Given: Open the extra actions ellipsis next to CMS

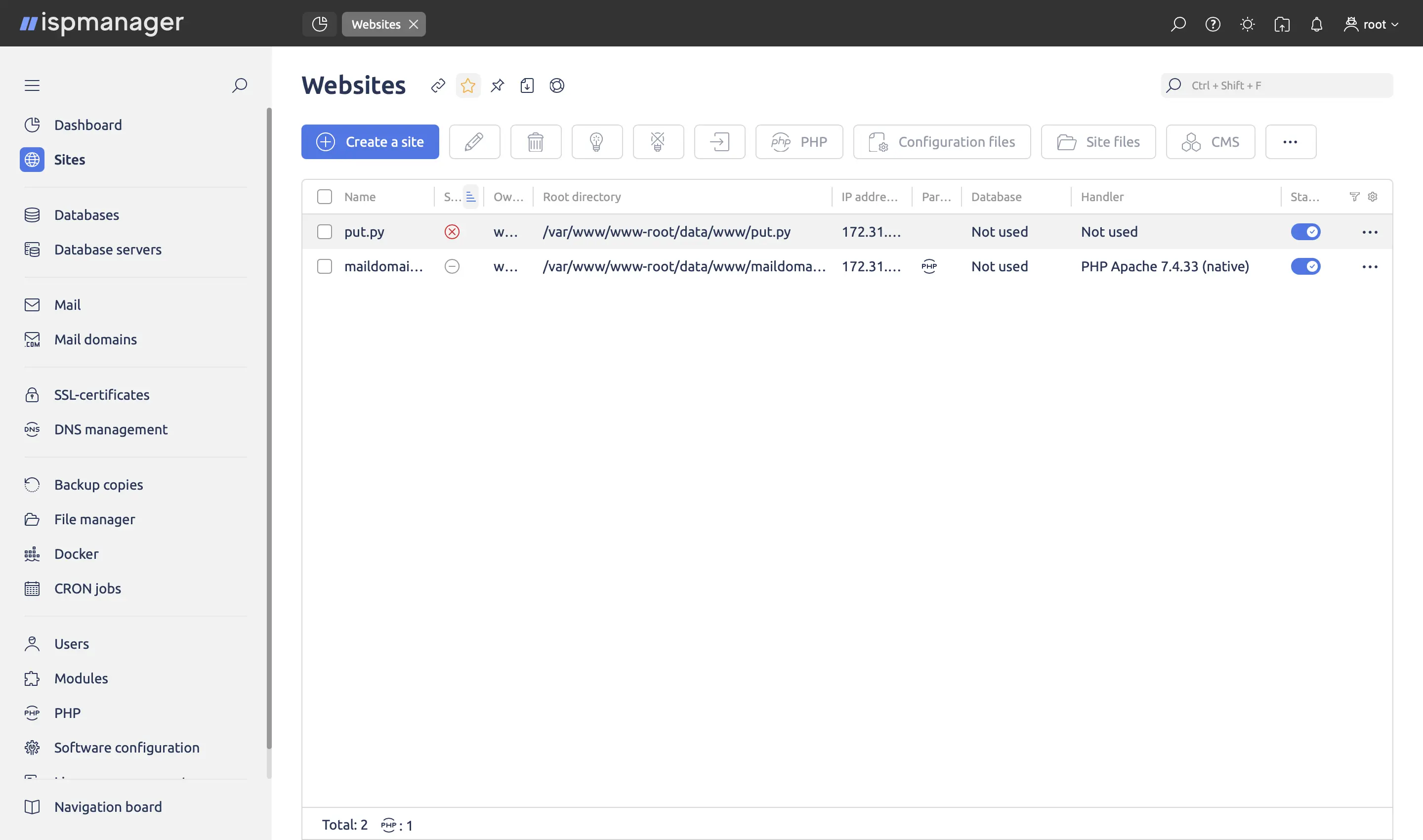Looking at the screenshot, I should pos(1291,141).
